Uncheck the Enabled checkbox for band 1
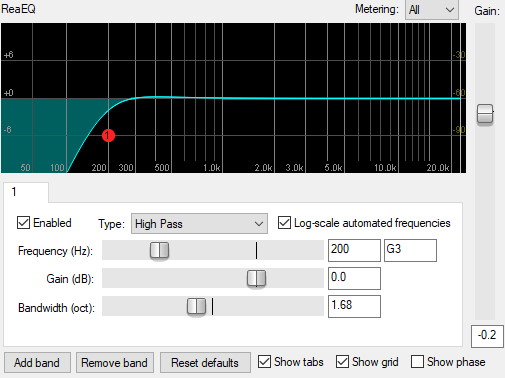Image resolution: width=505 pixels, height=378 pixels. pos(23,223)
